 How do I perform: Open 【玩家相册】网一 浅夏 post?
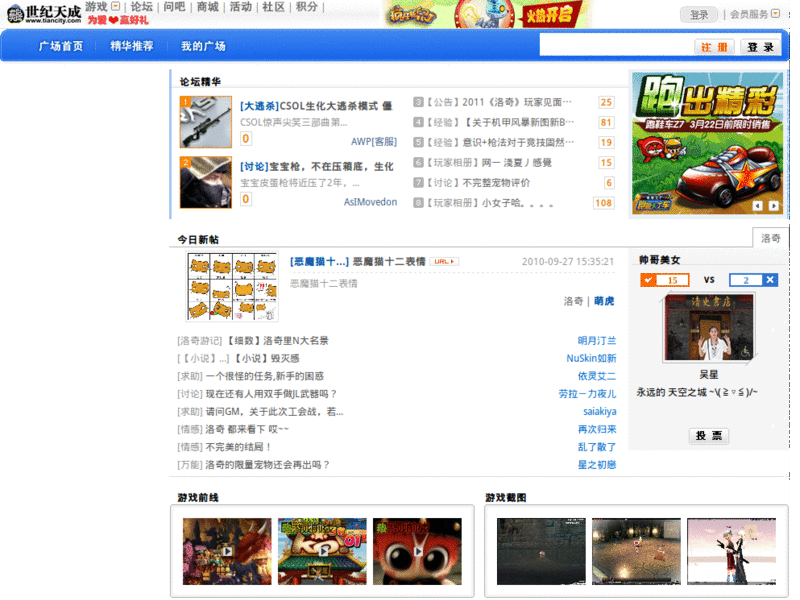489,163
